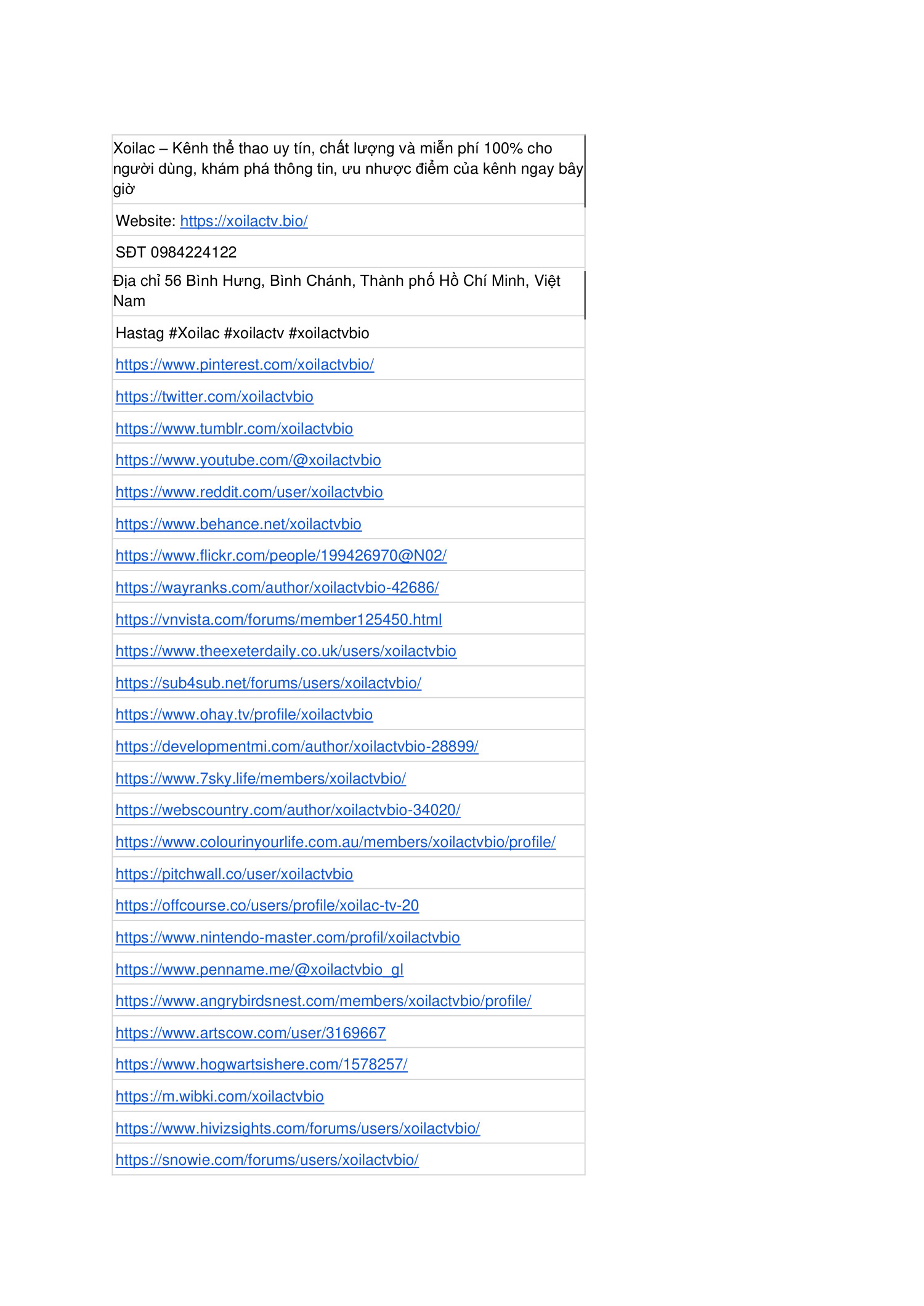This screenshot has width=924, height=1306.
Task: Click the theexeterdaily.co.uk users link
Action: tap(286, 651)
